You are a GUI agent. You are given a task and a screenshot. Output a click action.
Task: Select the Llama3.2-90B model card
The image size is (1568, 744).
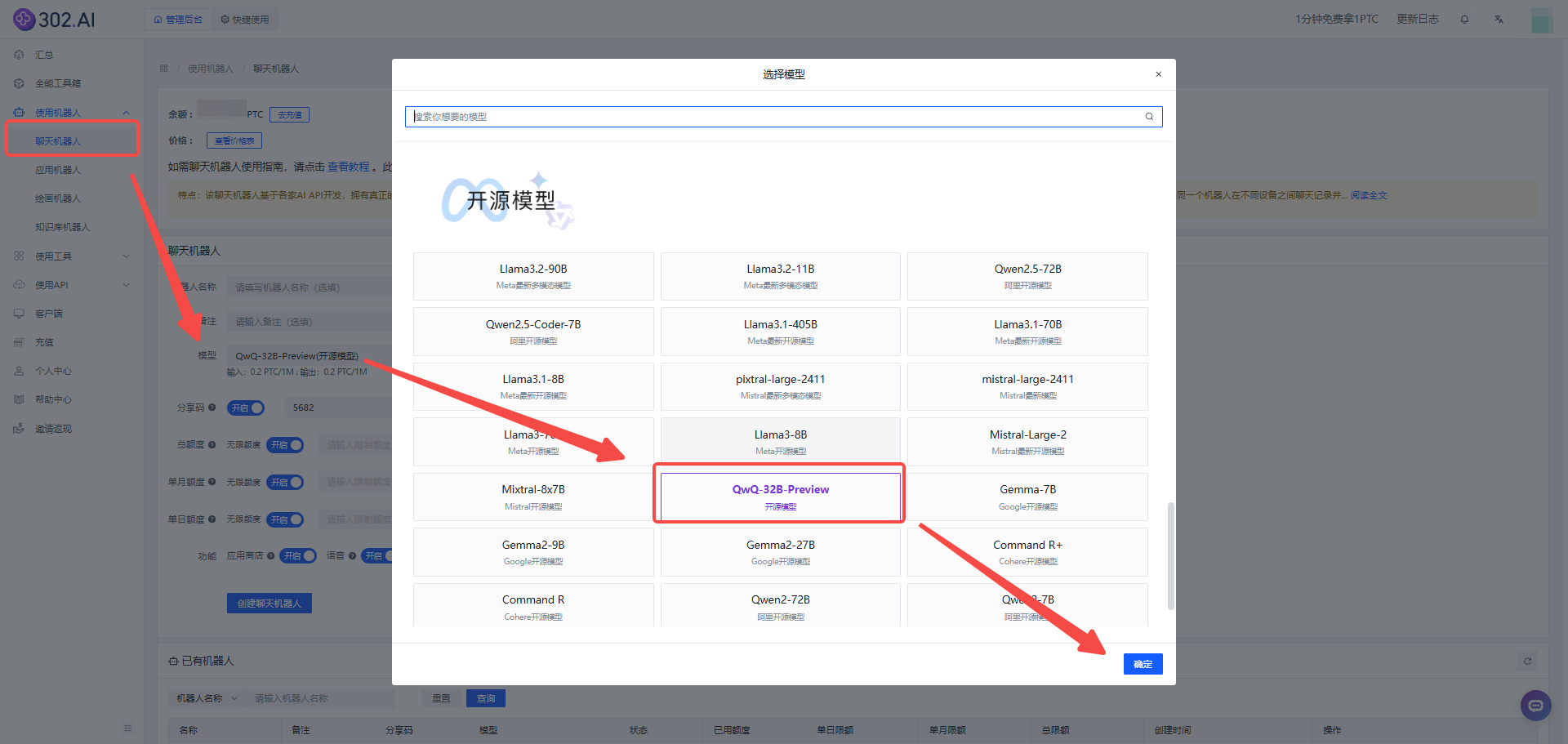pos(533,276)
